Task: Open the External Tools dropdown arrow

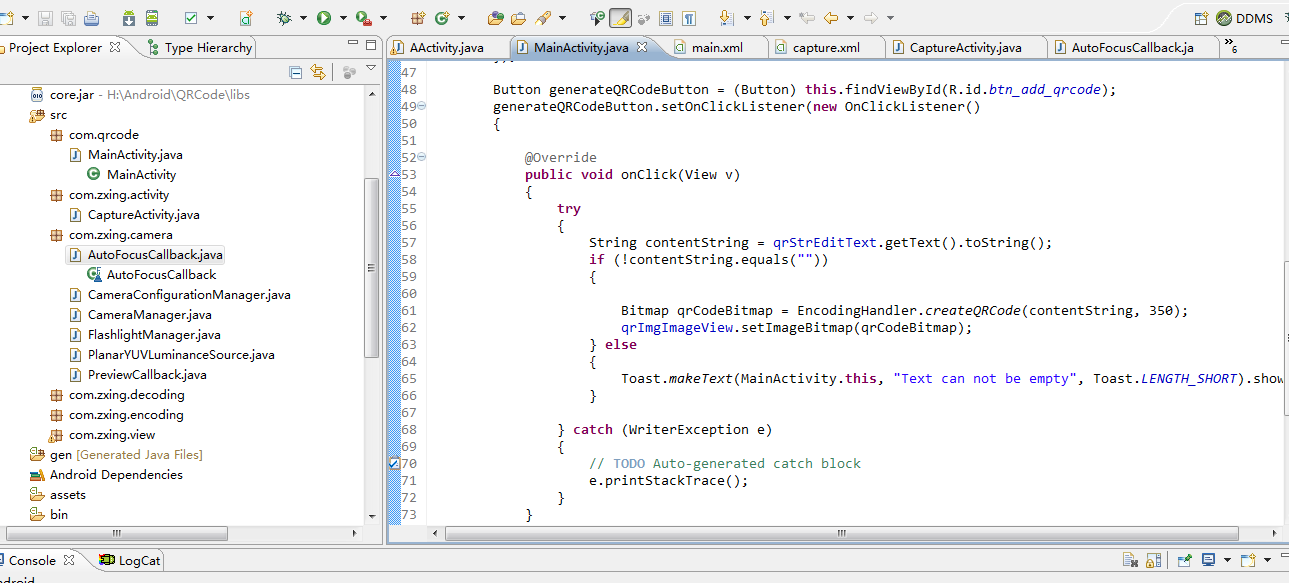Action: coord(384,18)
